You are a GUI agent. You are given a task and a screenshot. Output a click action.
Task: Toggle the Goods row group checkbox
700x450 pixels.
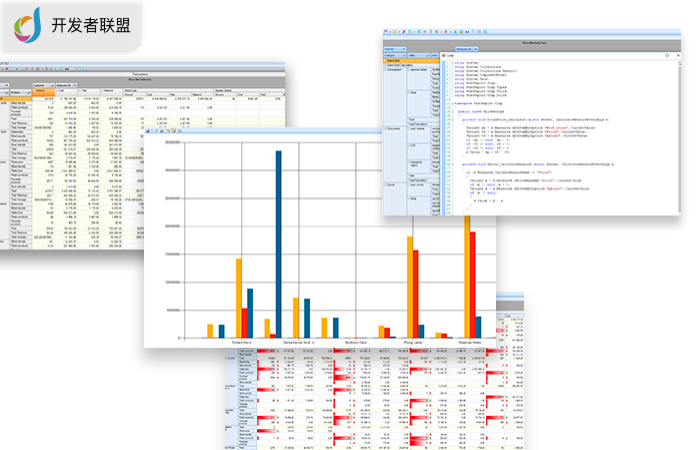coord(385,185)
